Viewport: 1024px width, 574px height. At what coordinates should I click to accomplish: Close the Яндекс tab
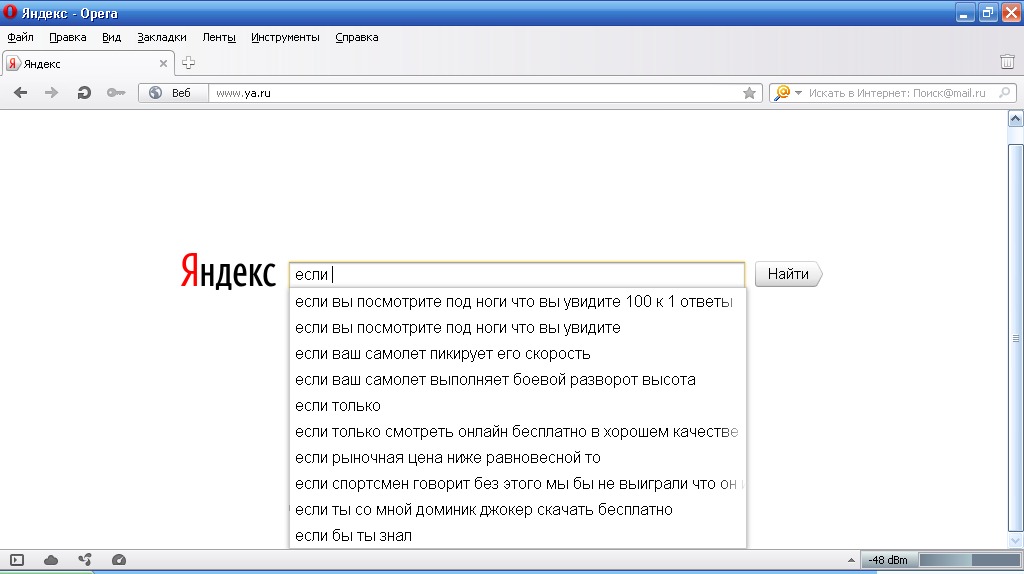point(163,63)
